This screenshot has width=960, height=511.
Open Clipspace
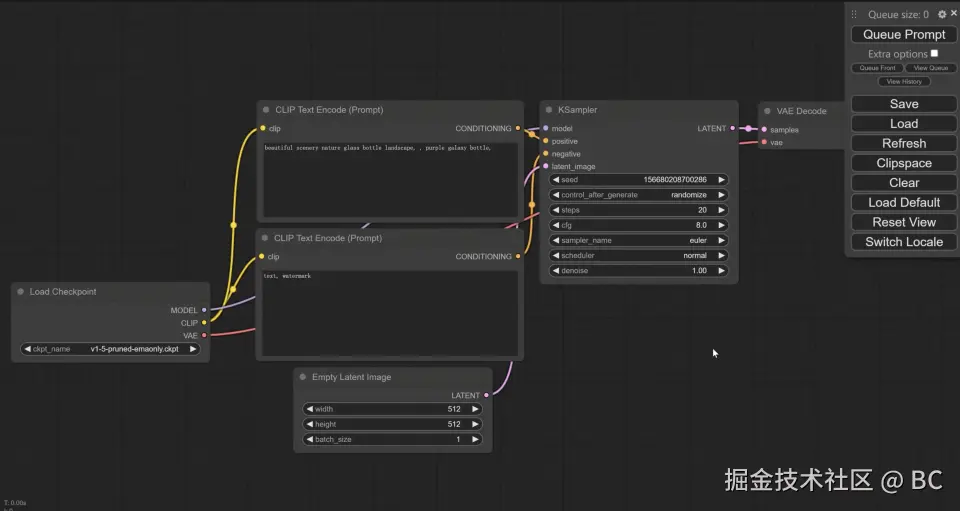coord(904,163)
